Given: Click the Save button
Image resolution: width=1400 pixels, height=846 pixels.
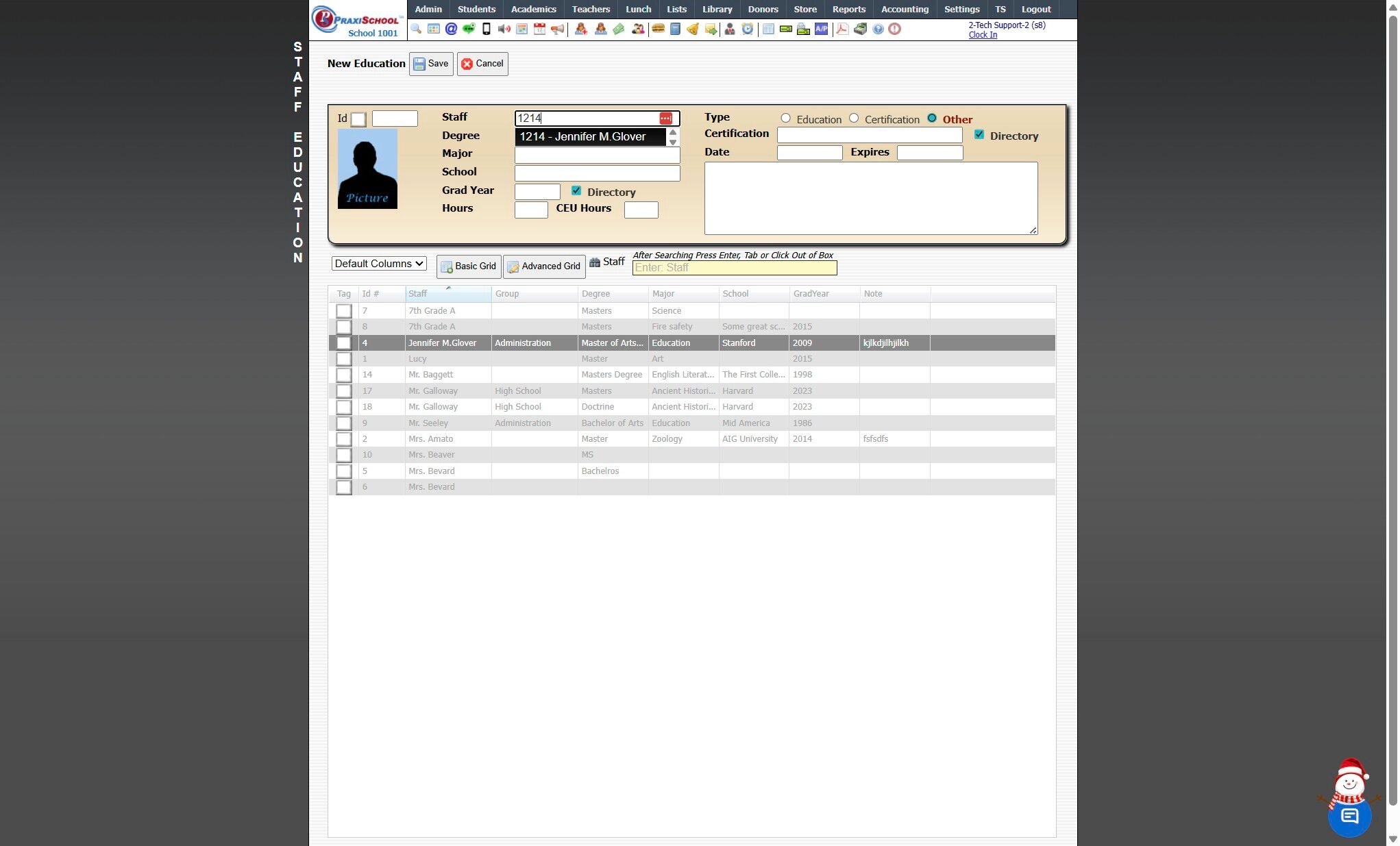Looking at the screenshot, I should 431,64.
